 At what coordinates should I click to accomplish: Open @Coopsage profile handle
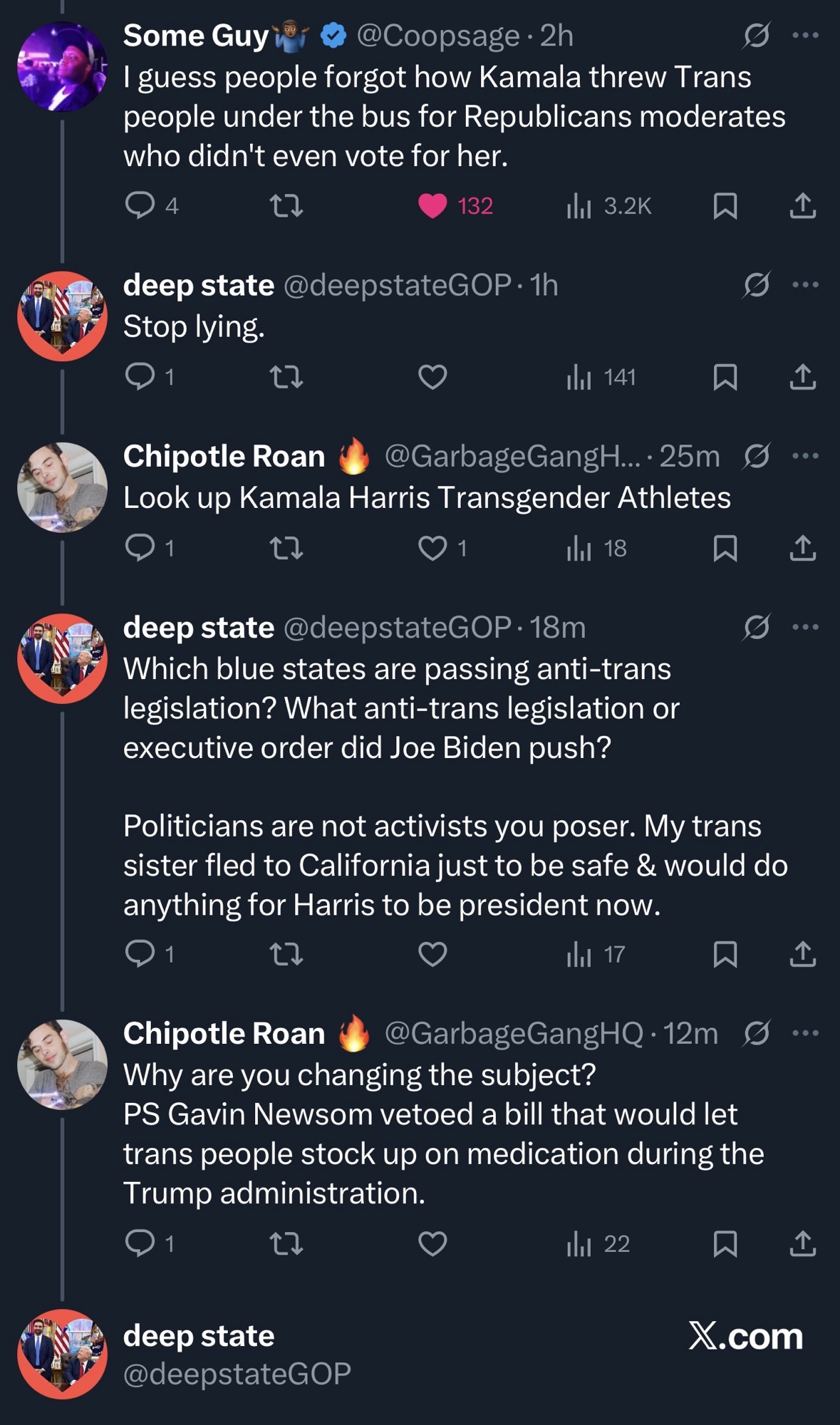437,36
